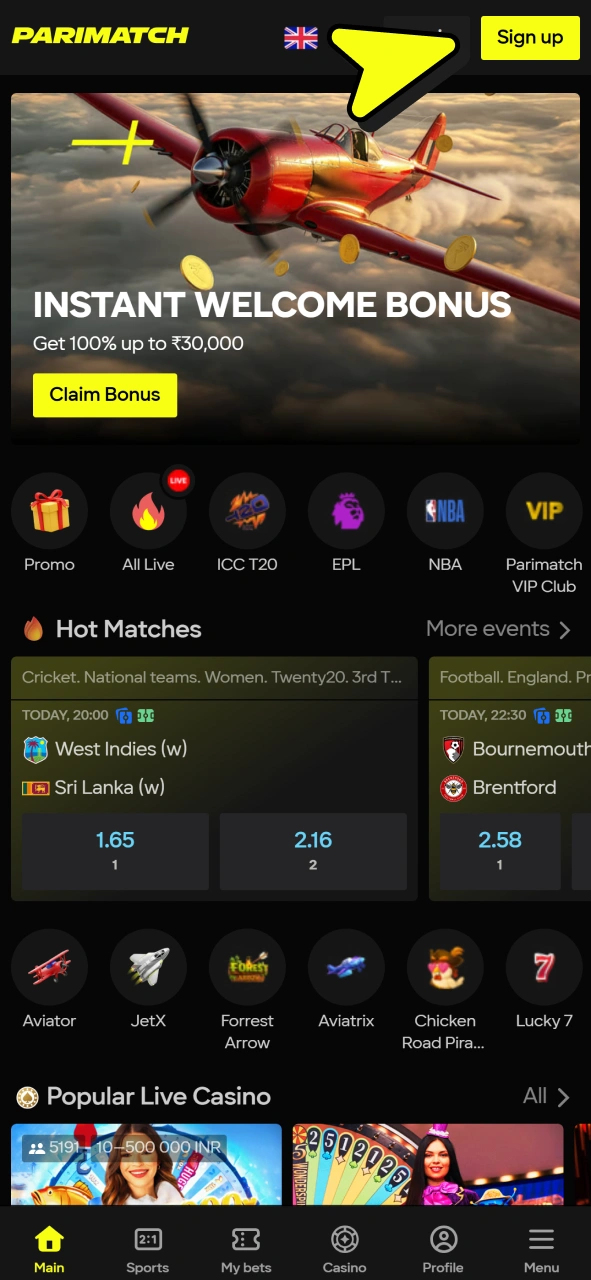Open the Chicken Road game icon

(445, 967)
